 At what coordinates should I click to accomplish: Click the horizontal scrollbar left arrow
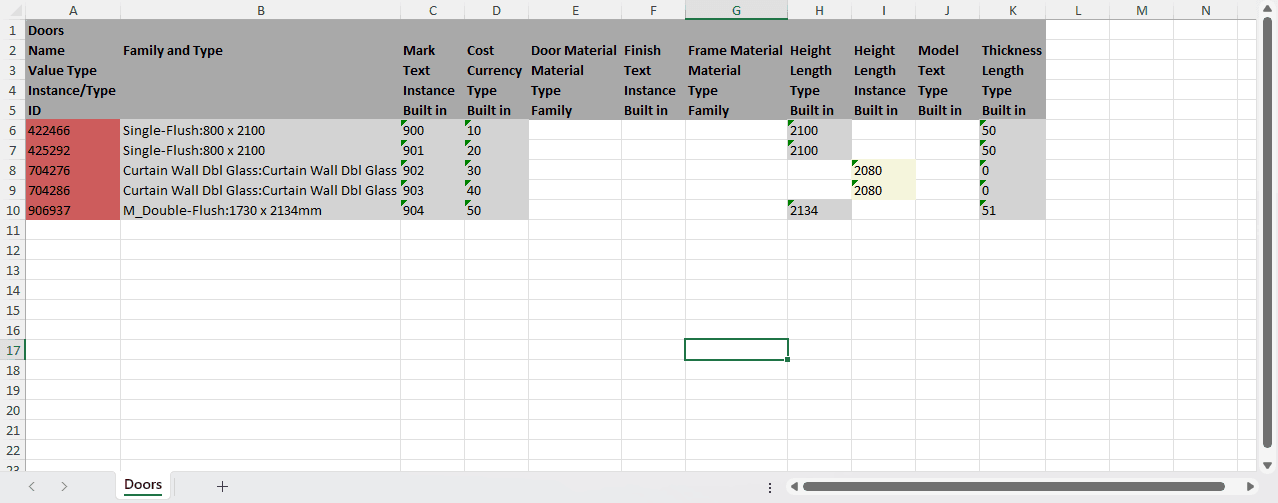[793, 487]
